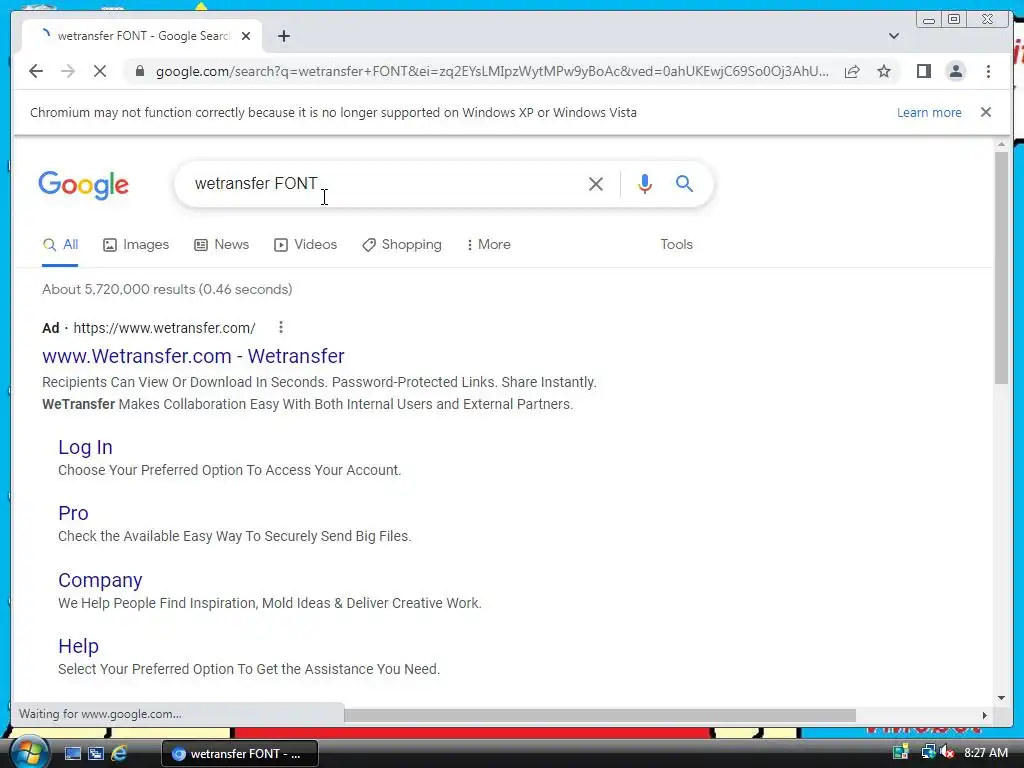1024x768 pixels.
Task: Select the All results tab
Action: pos(60,244)
